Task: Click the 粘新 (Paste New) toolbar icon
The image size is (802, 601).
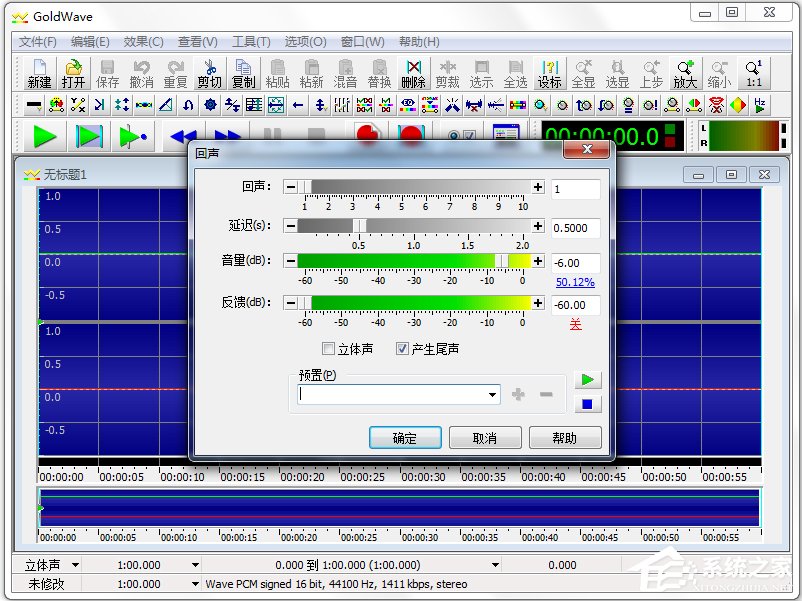Action: coord(311,74)
